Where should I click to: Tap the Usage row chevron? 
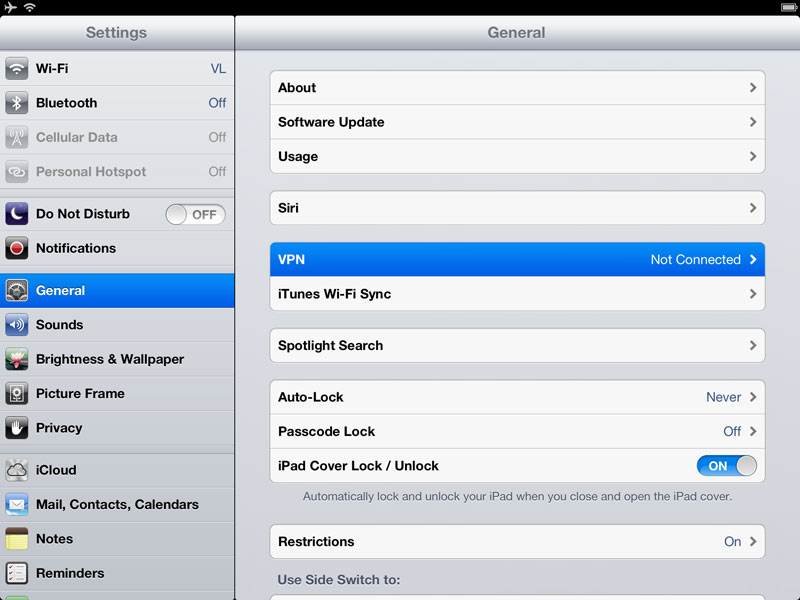pyautogui.click(x=753, y=156)
